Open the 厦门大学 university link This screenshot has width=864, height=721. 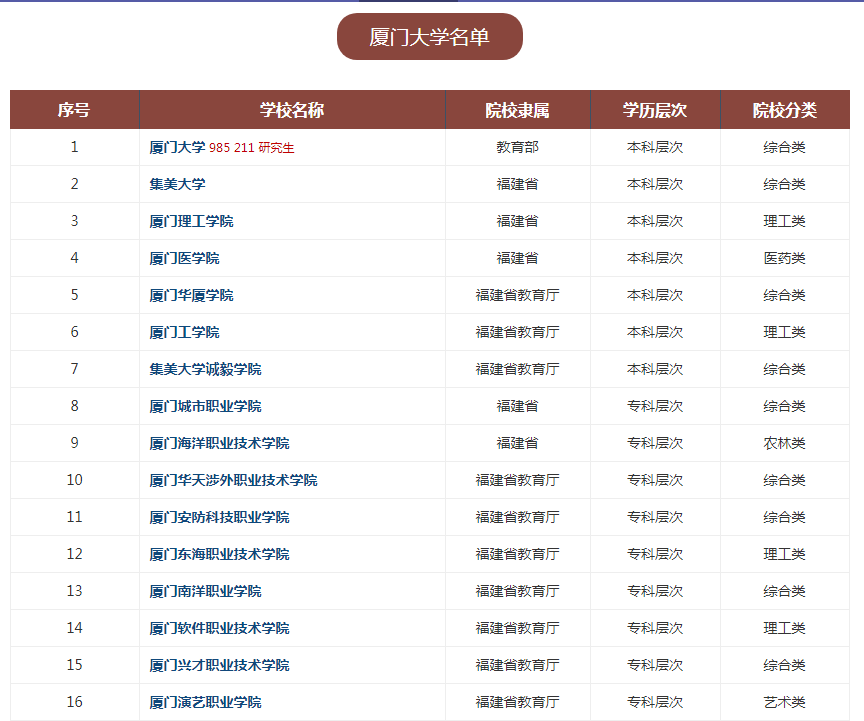(x=177, y=146)
